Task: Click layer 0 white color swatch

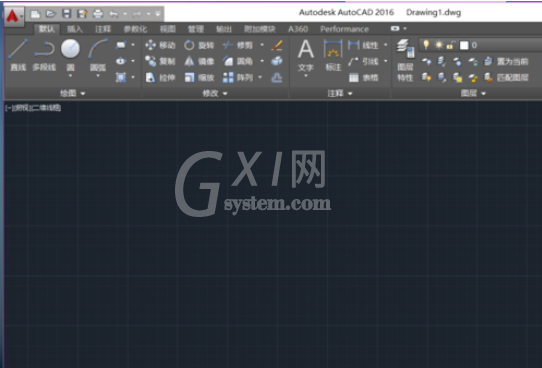Action: (464, 45)
